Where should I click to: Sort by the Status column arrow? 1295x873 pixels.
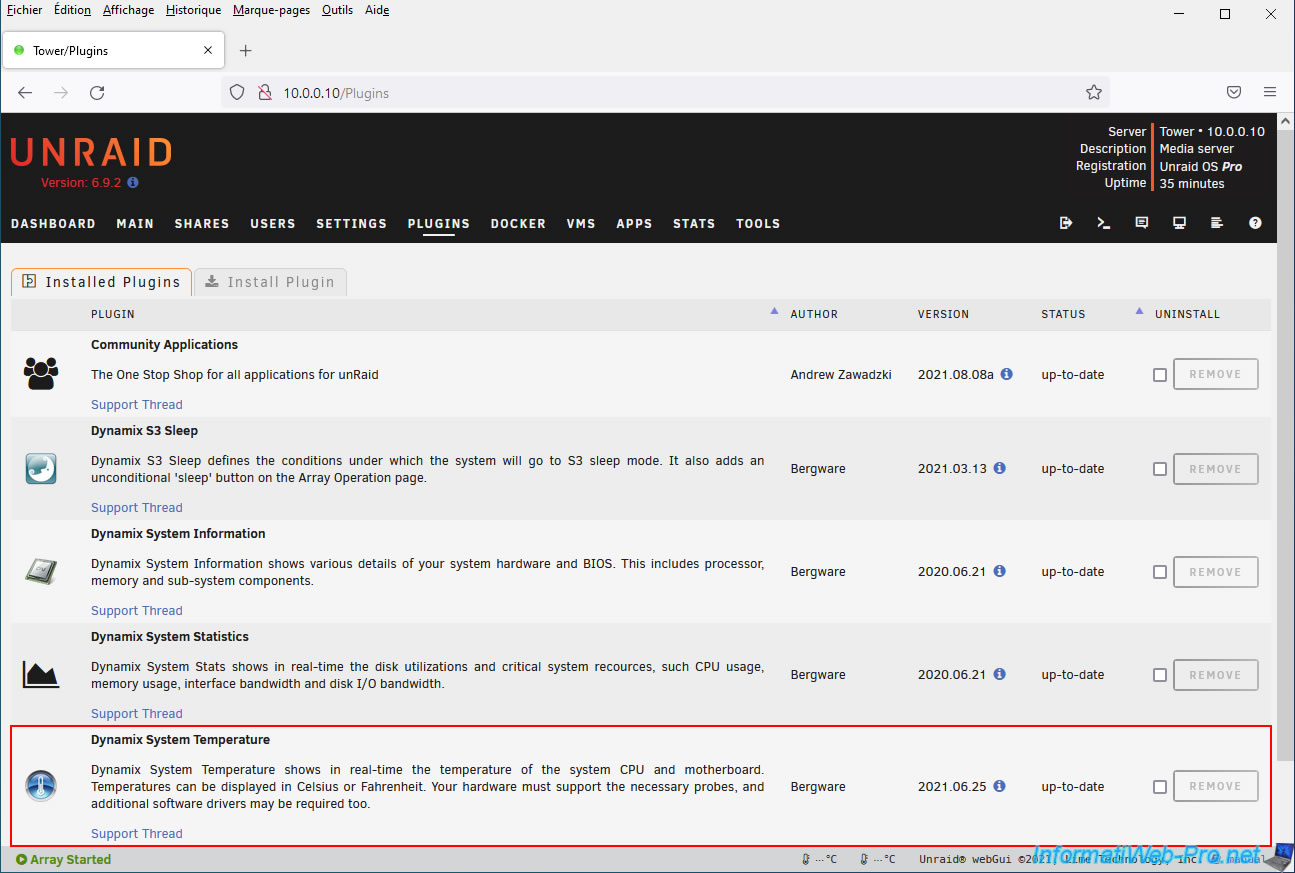(1139, 312)
